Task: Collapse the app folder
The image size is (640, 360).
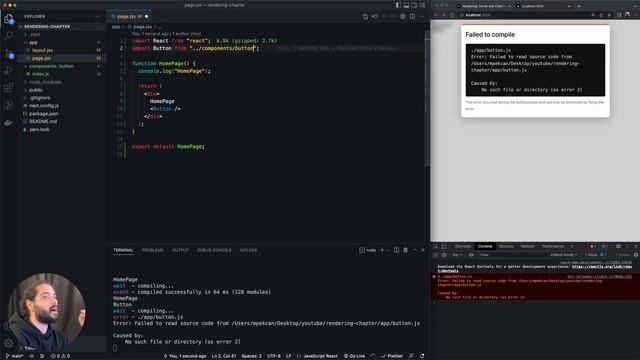Action: 33,42
